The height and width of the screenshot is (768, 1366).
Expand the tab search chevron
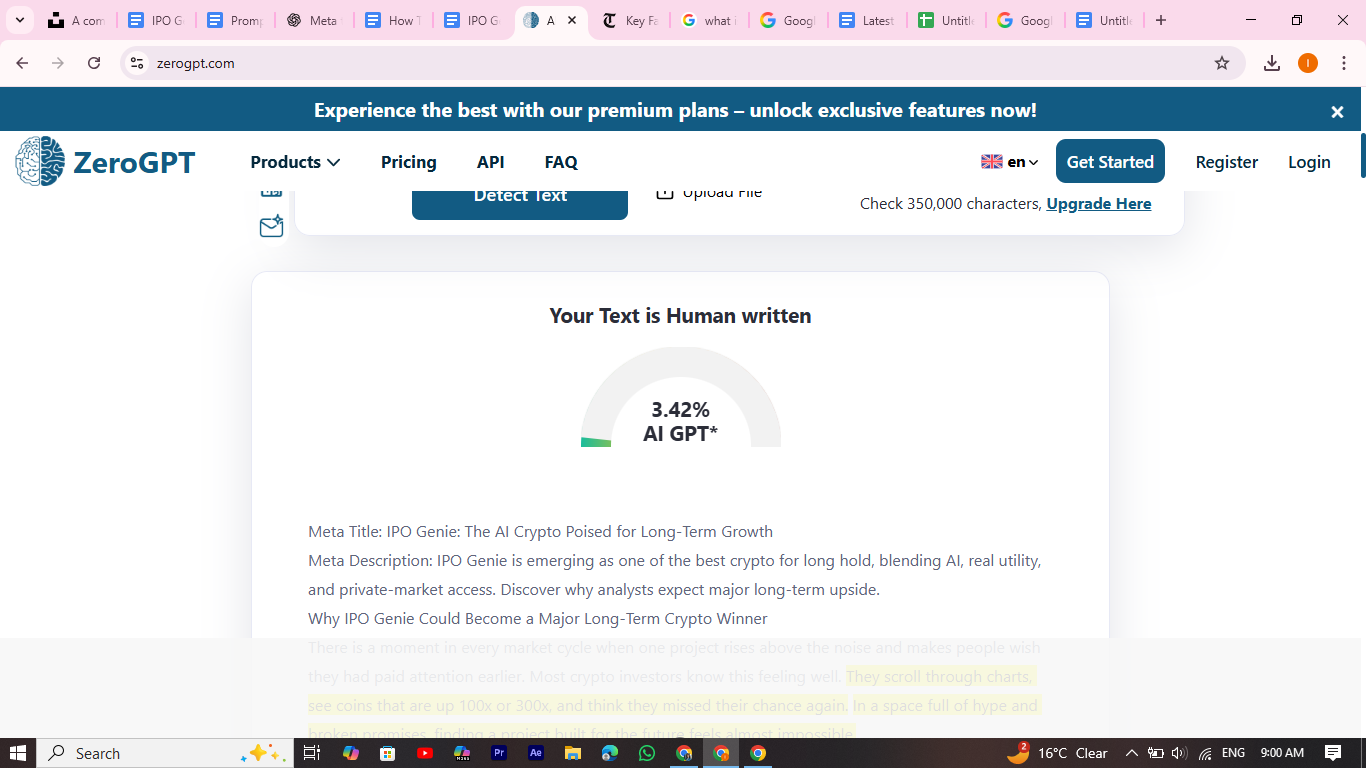click(x=19, y=20)
